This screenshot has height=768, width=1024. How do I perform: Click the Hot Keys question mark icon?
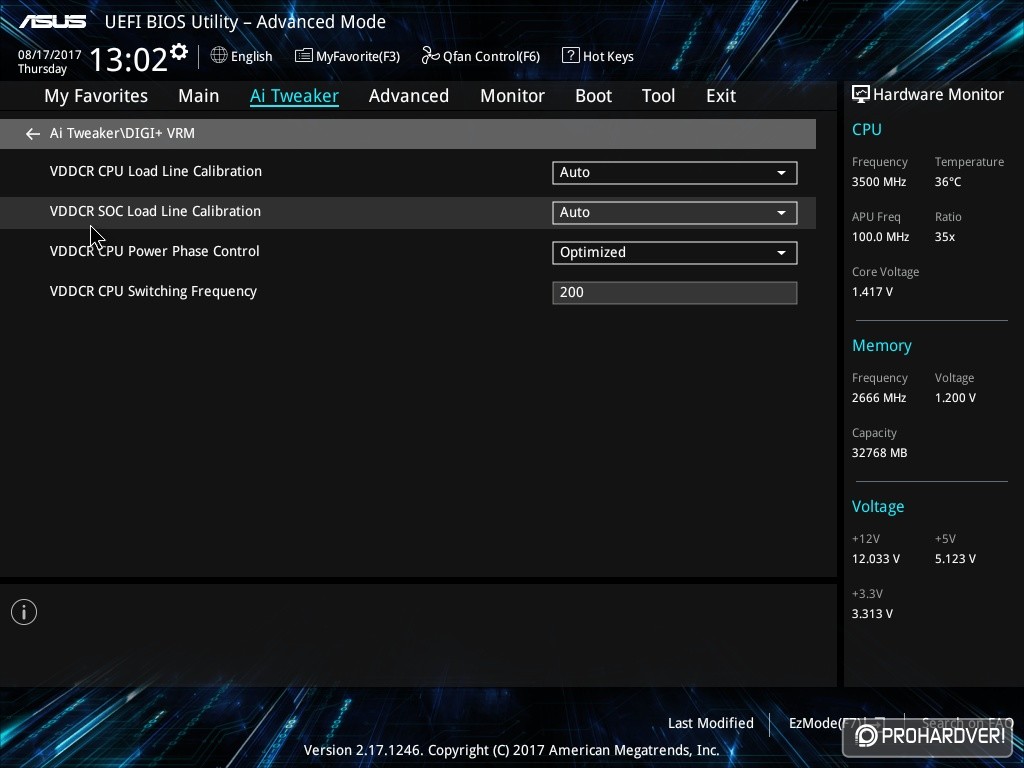[x=570, y=56]
